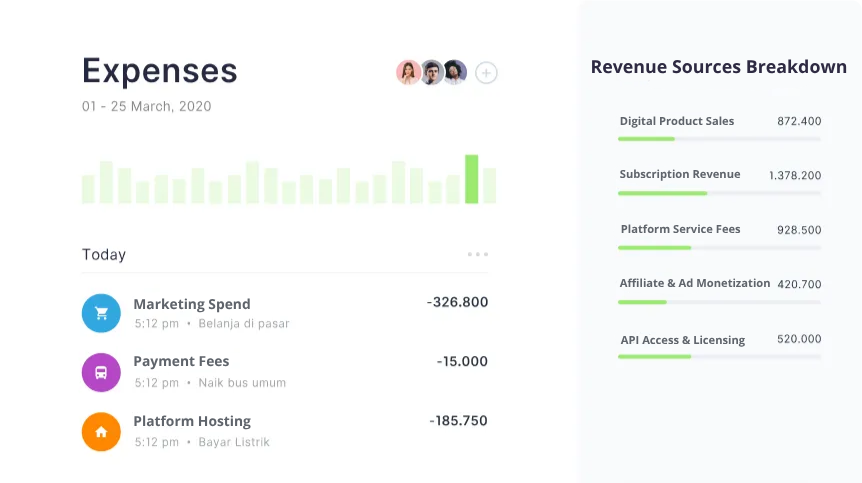Add a member with the plus button
862x483 pixels.
(x=486, y=73)
